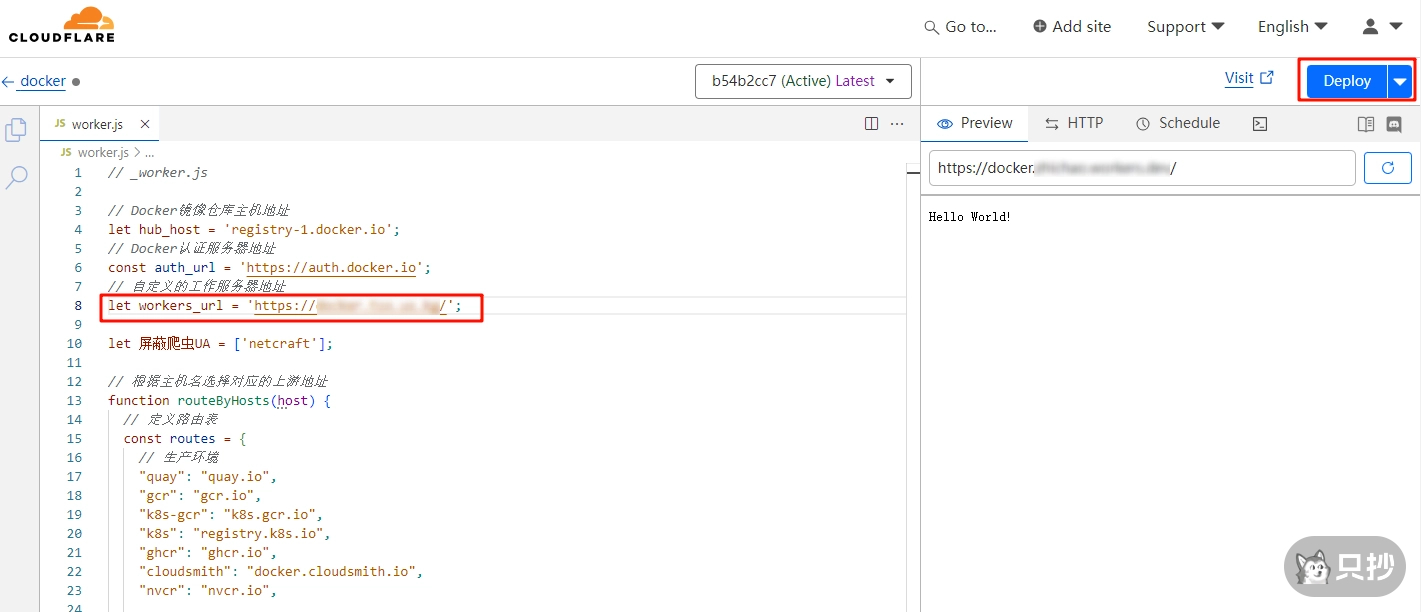Expand the English language dropdown
Image resolution: width=1421 pixels, height=612 pixels.
click(1292, 27)
